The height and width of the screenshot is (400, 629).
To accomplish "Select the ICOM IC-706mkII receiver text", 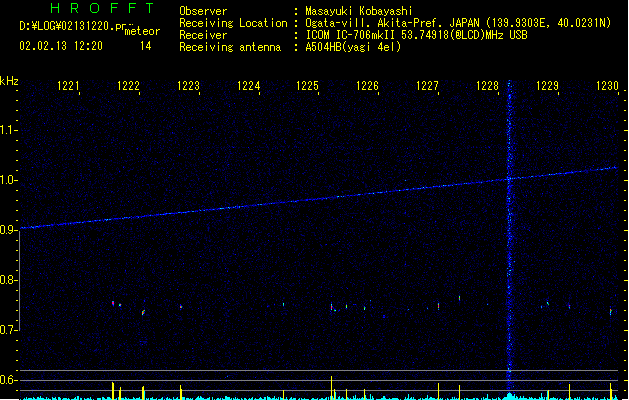I will 416,35.
